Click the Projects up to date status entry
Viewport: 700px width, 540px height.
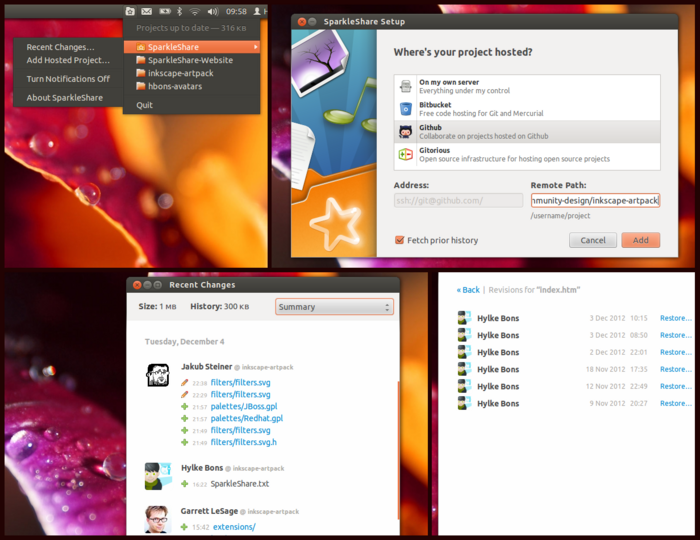pos(191,28)
